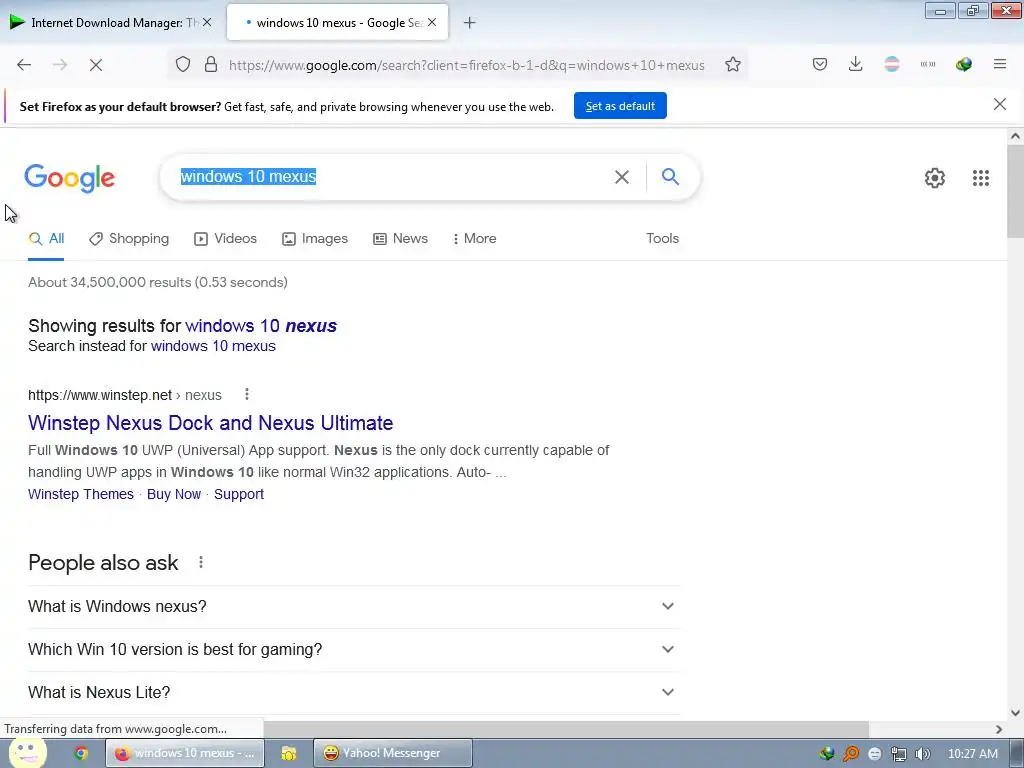
Task: Open a new tab with plus button
Action: (x=469, y=23)
